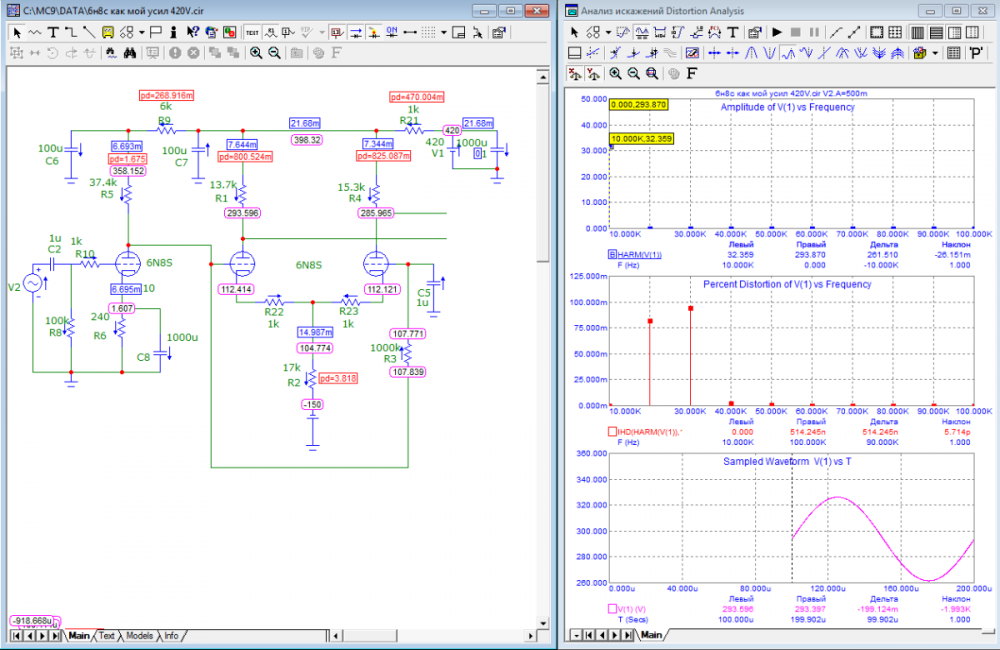Click the Zoom In magnifier in schematic toolbar
1000x650 pixels.
click(x=256, y=52)
